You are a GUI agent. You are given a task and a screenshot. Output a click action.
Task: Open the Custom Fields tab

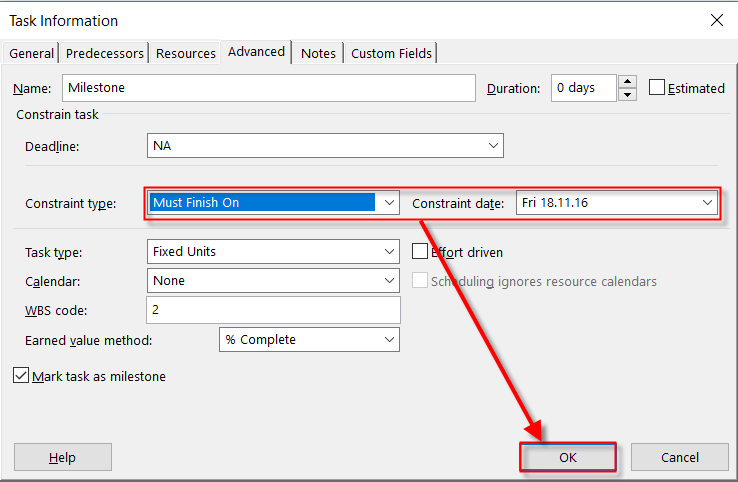coord(392,53)
